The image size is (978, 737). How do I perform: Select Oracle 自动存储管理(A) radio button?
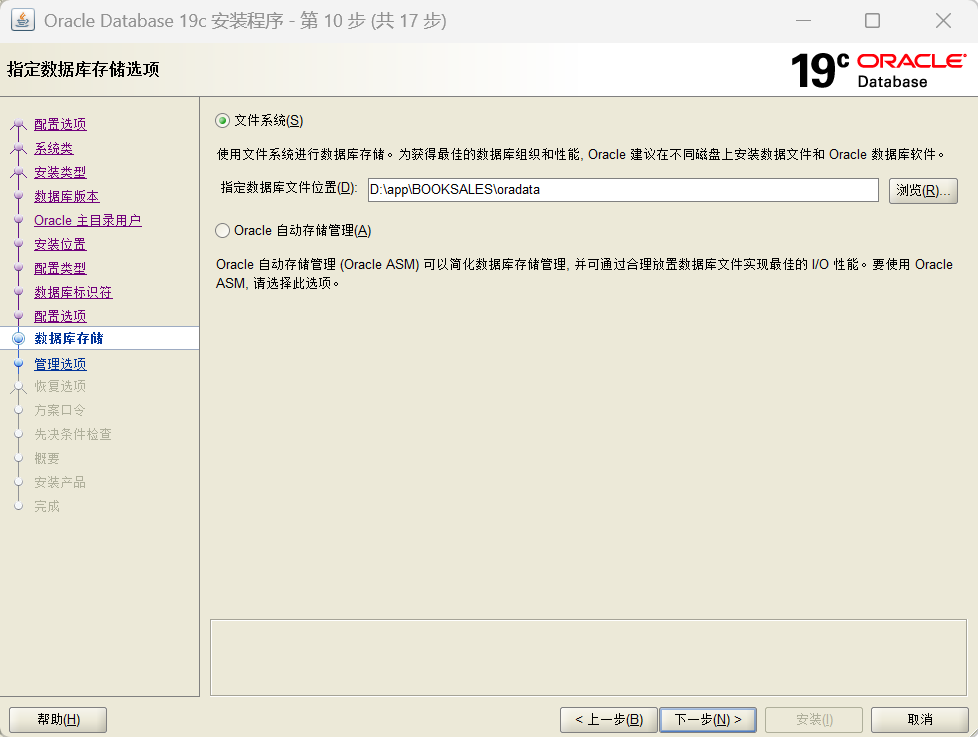[x=223, y=231]
